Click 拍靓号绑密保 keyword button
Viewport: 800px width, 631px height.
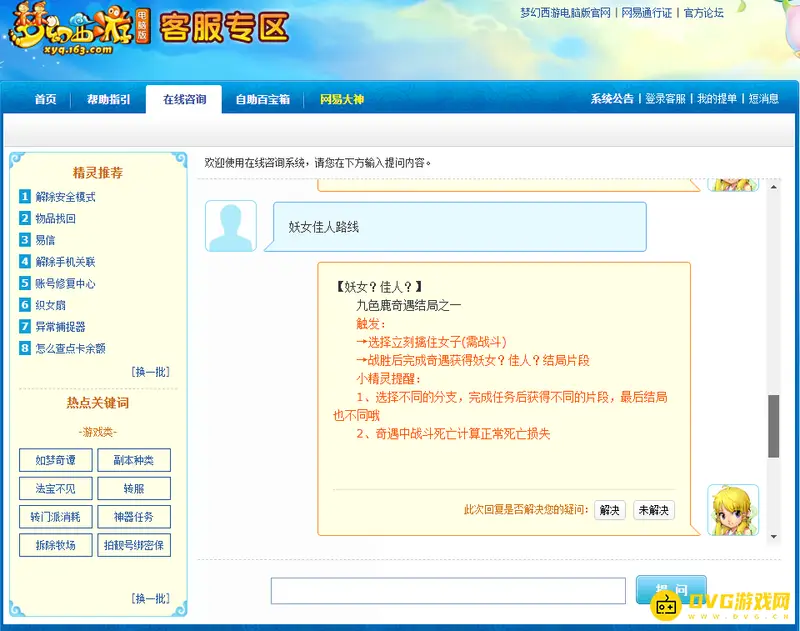(134, 545)
